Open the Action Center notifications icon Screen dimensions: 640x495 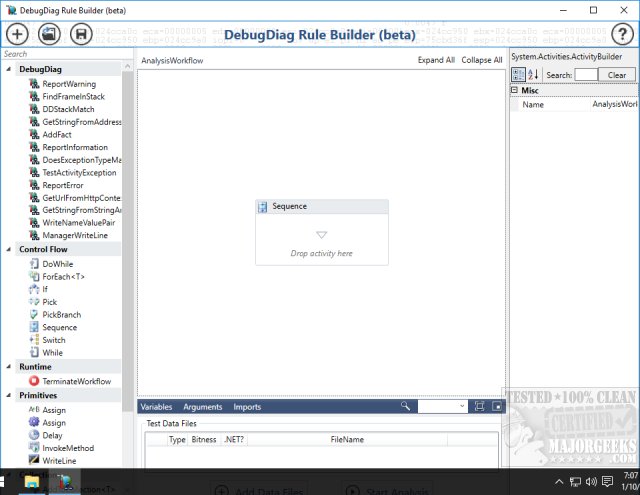[607, 482]
